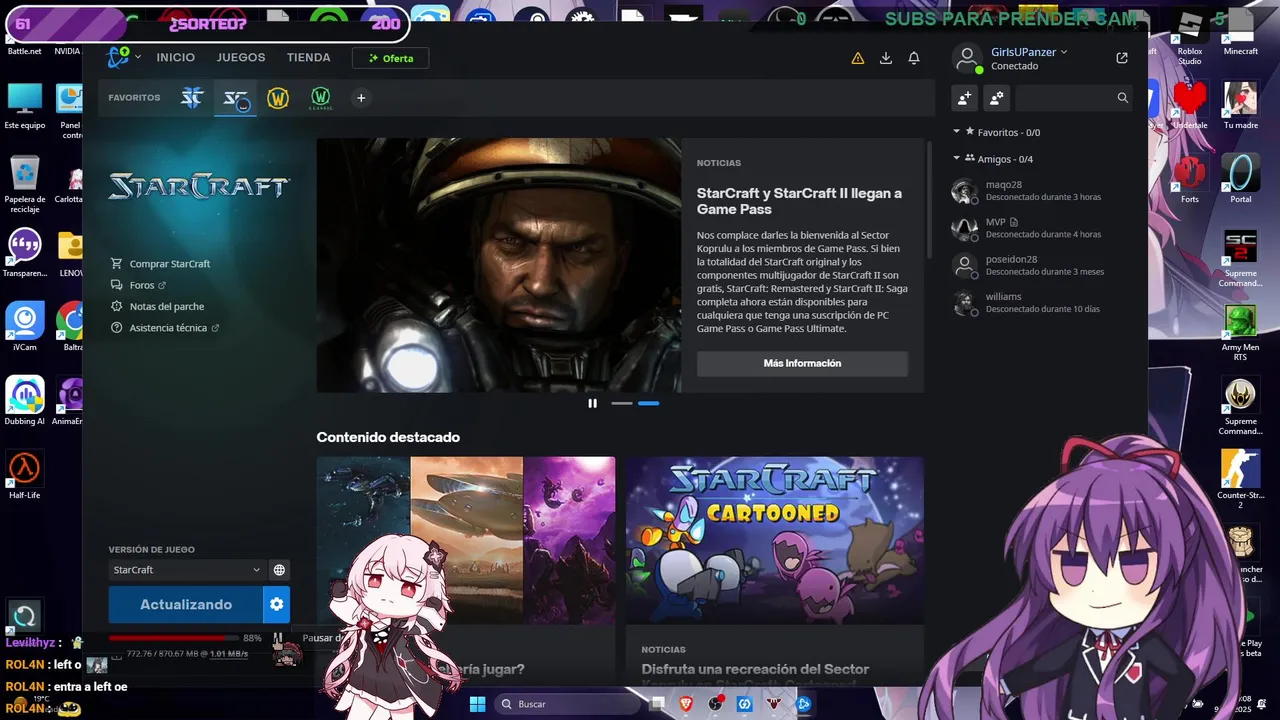Collapse the Favoritos friends group
This screenshot has height=720, width=1280.
pyautogui.click(x=957, y=132)
